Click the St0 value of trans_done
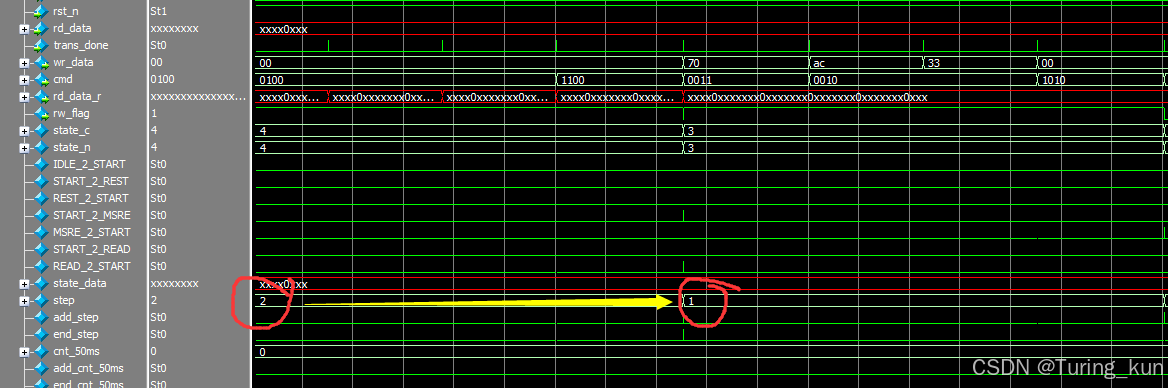The image size is (1168, 388). pos(158,45)
